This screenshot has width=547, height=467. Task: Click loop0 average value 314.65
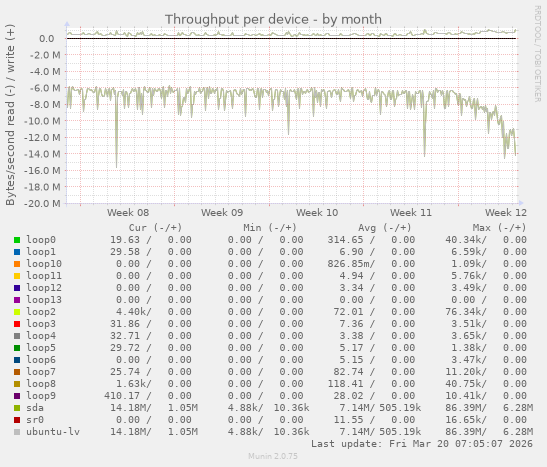345,240
